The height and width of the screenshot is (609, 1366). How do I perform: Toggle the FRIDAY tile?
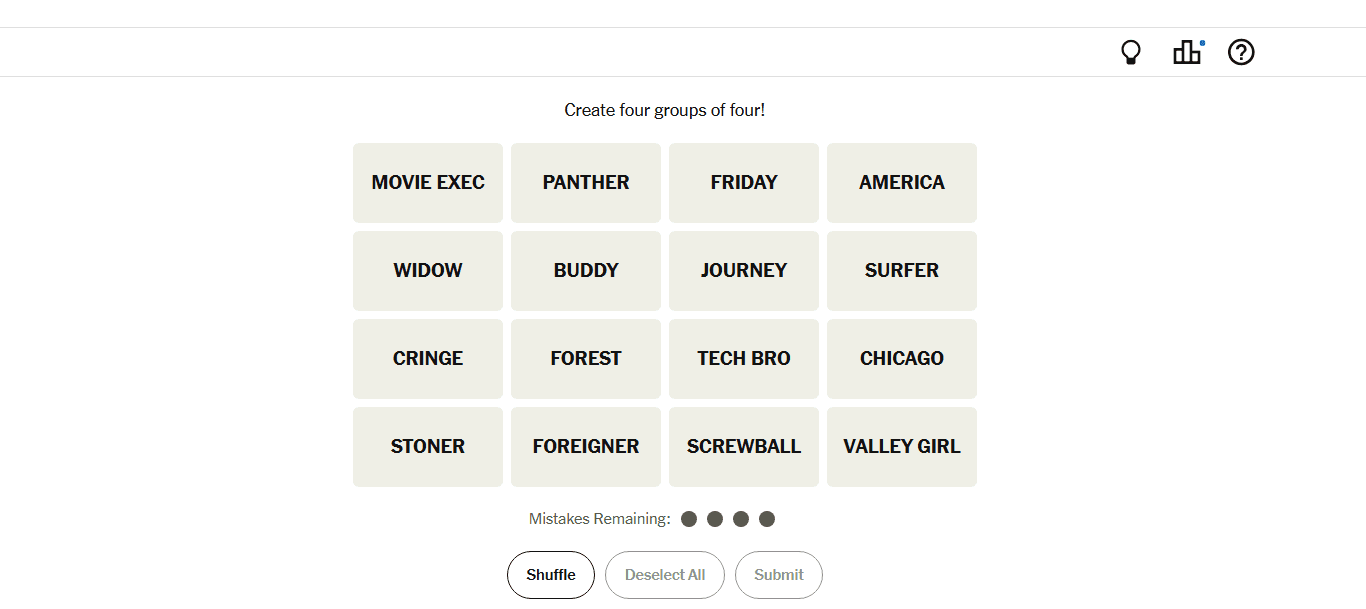(x=744, y=183)
